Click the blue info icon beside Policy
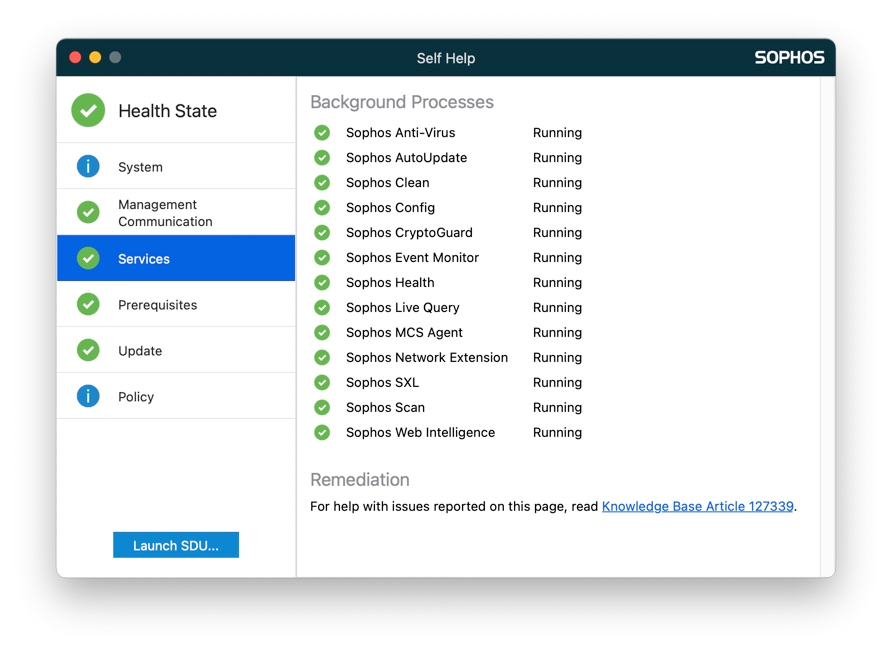 88,396
